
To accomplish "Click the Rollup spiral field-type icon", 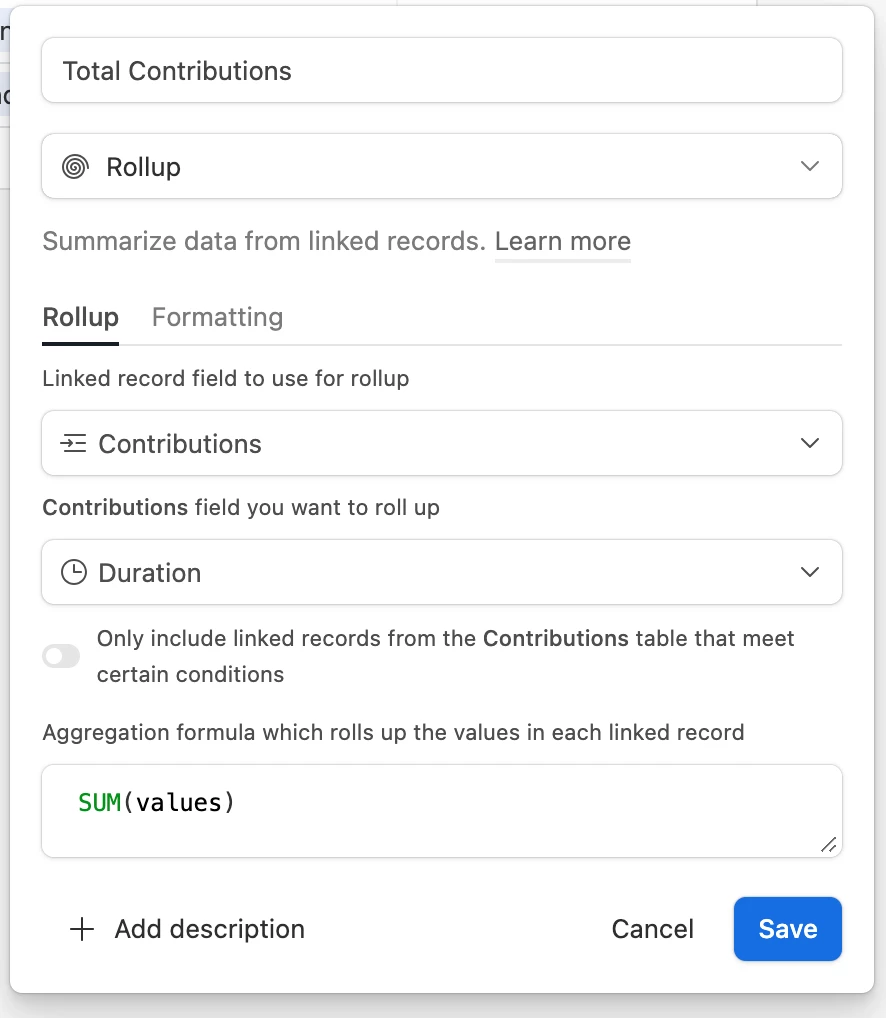I will tap(74, 167).
